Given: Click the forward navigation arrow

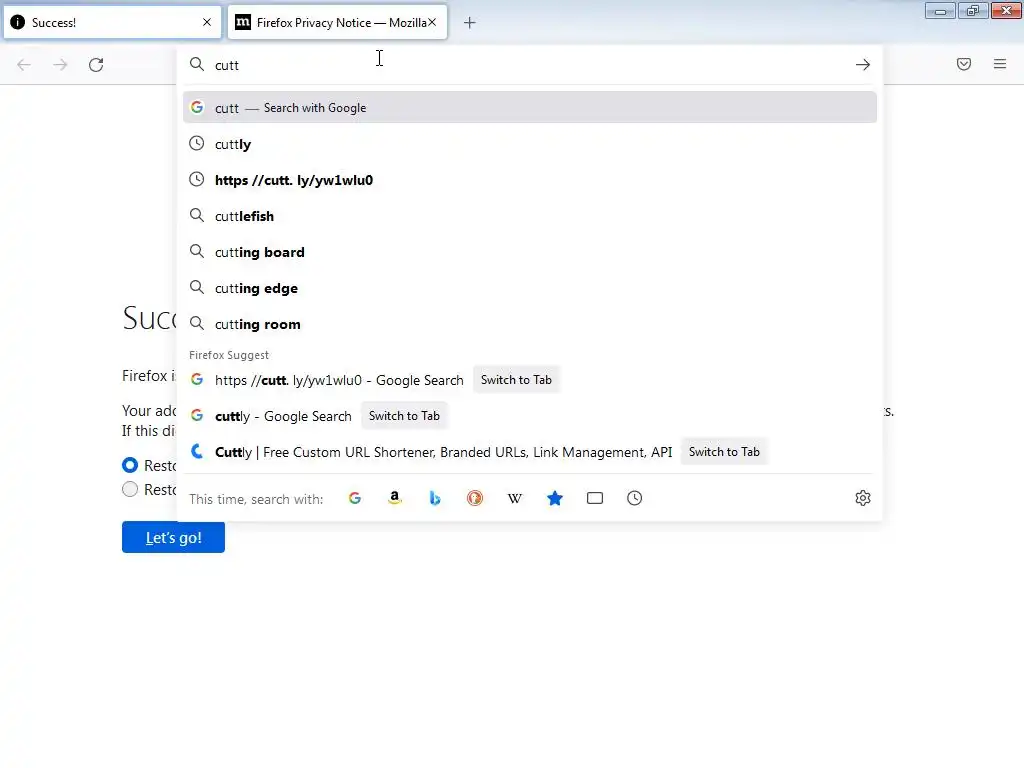Looking at the screenshot, I should pyautogui.click(x=60, y=65).
